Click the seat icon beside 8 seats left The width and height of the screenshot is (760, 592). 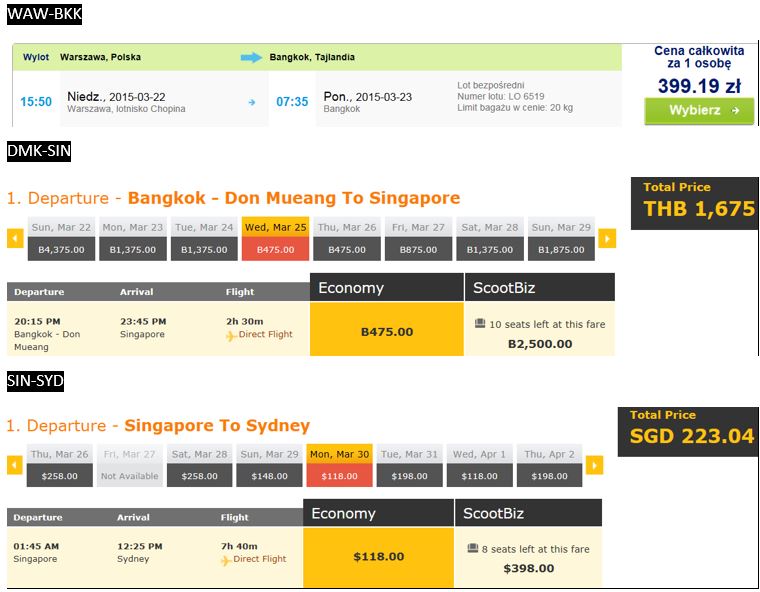[473, 548]
